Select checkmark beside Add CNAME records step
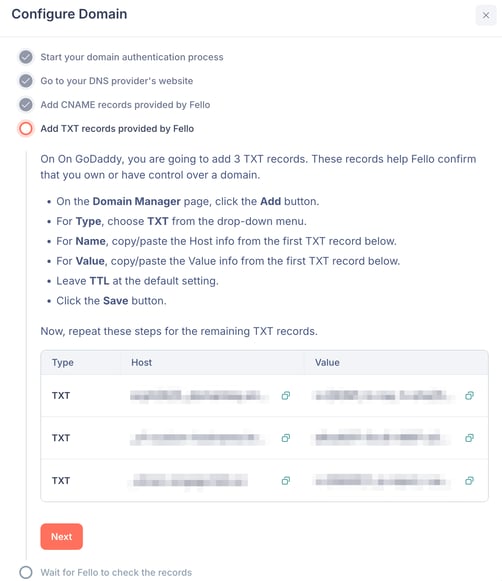The width and height of the screenshot is (502, 581). [26, 105]
